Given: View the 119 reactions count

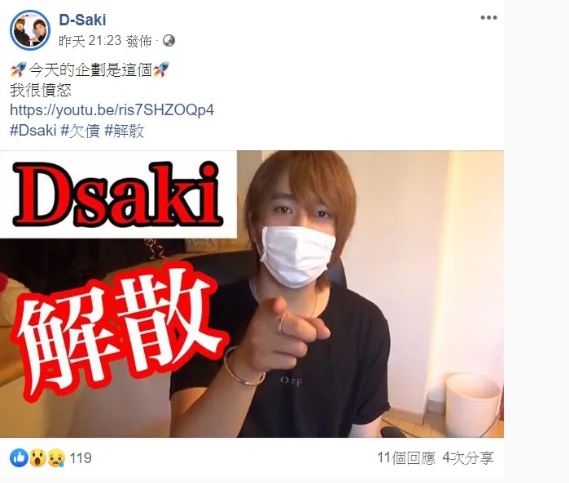Looking at the screenshot, I should [x=80, y=458].
